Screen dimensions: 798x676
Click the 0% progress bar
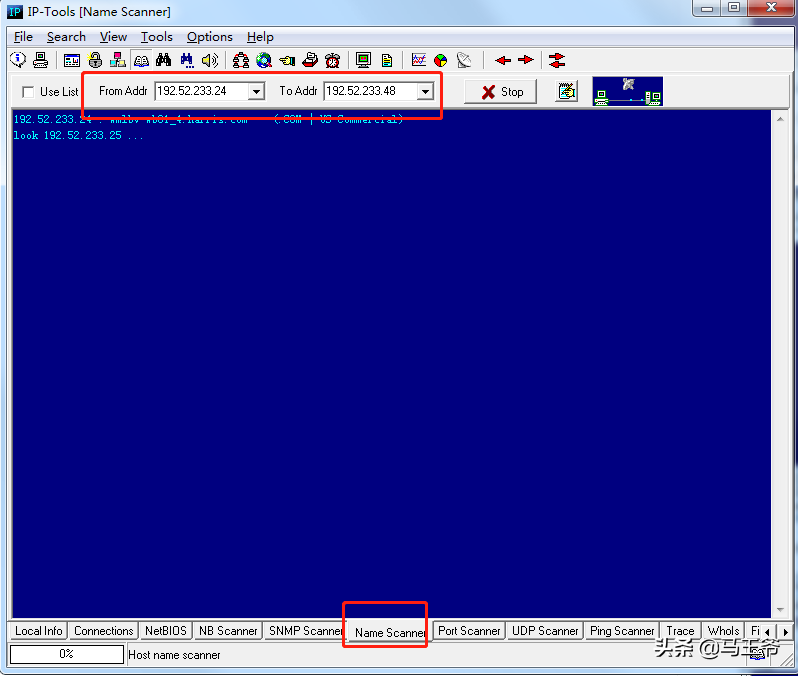[x=66, y=654]
